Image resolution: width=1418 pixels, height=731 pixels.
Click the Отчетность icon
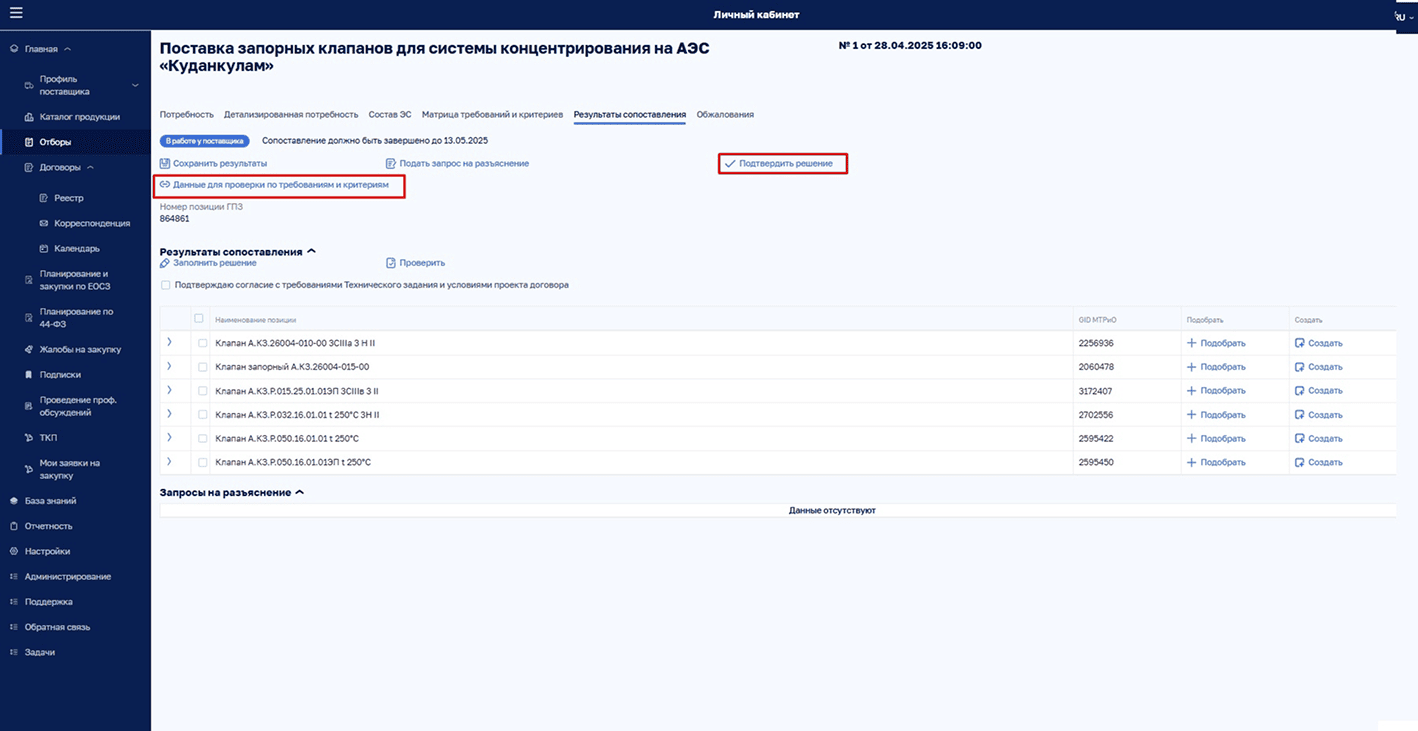coord(14,526)
